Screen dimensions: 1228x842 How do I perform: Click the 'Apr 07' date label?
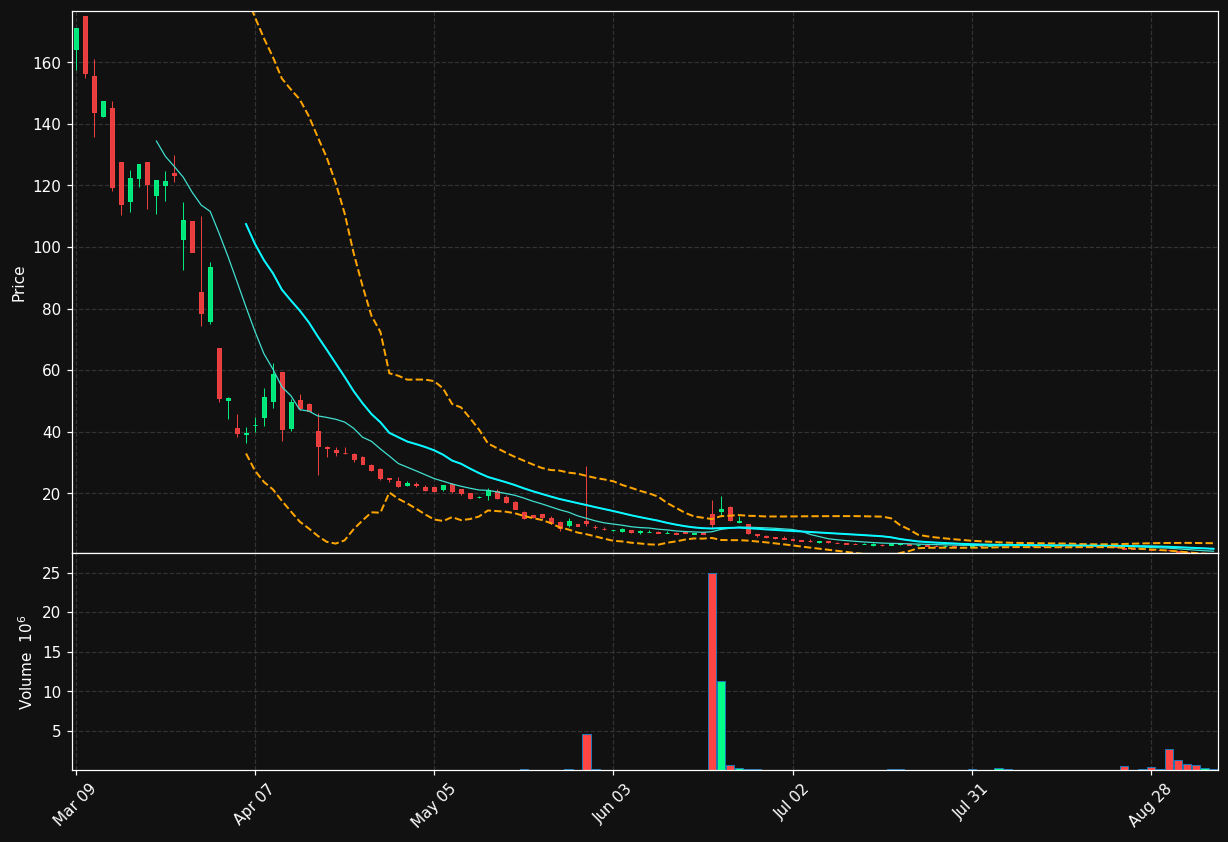[x=254, y=803]
